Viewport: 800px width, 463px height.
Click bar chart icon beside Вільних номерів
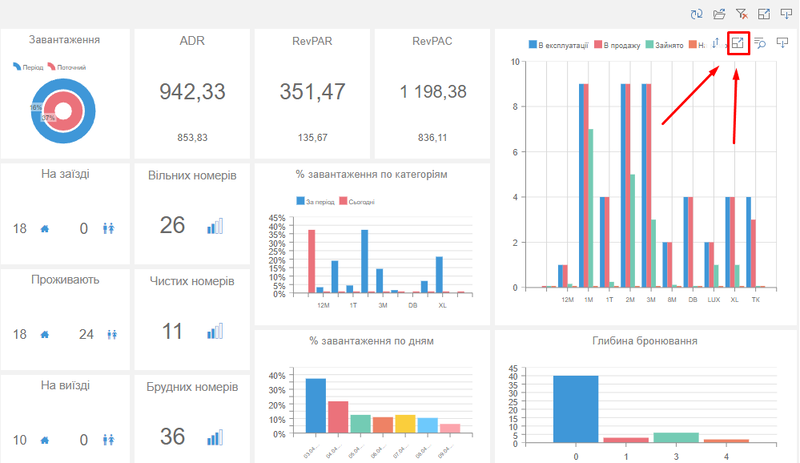215,226
